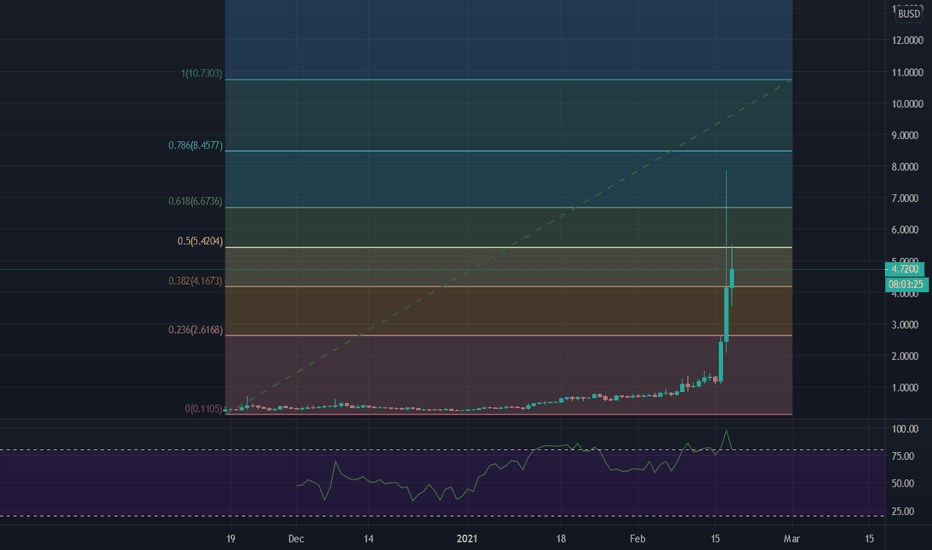Click the 14 date label on time axis
The image size is (932, 550).
[x=369, y=539]
